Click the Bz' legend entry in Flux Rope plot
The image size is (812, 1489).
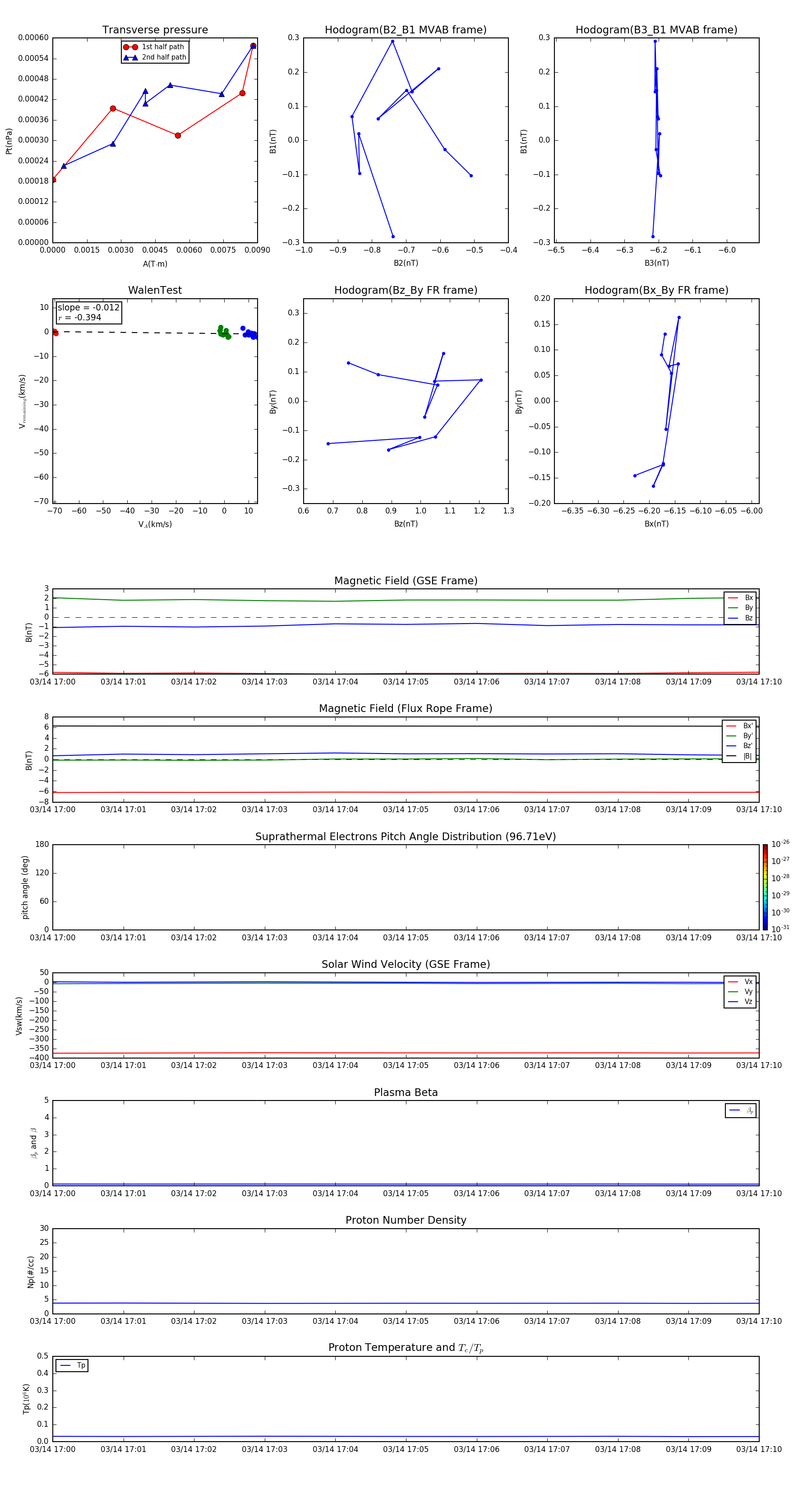739,746
